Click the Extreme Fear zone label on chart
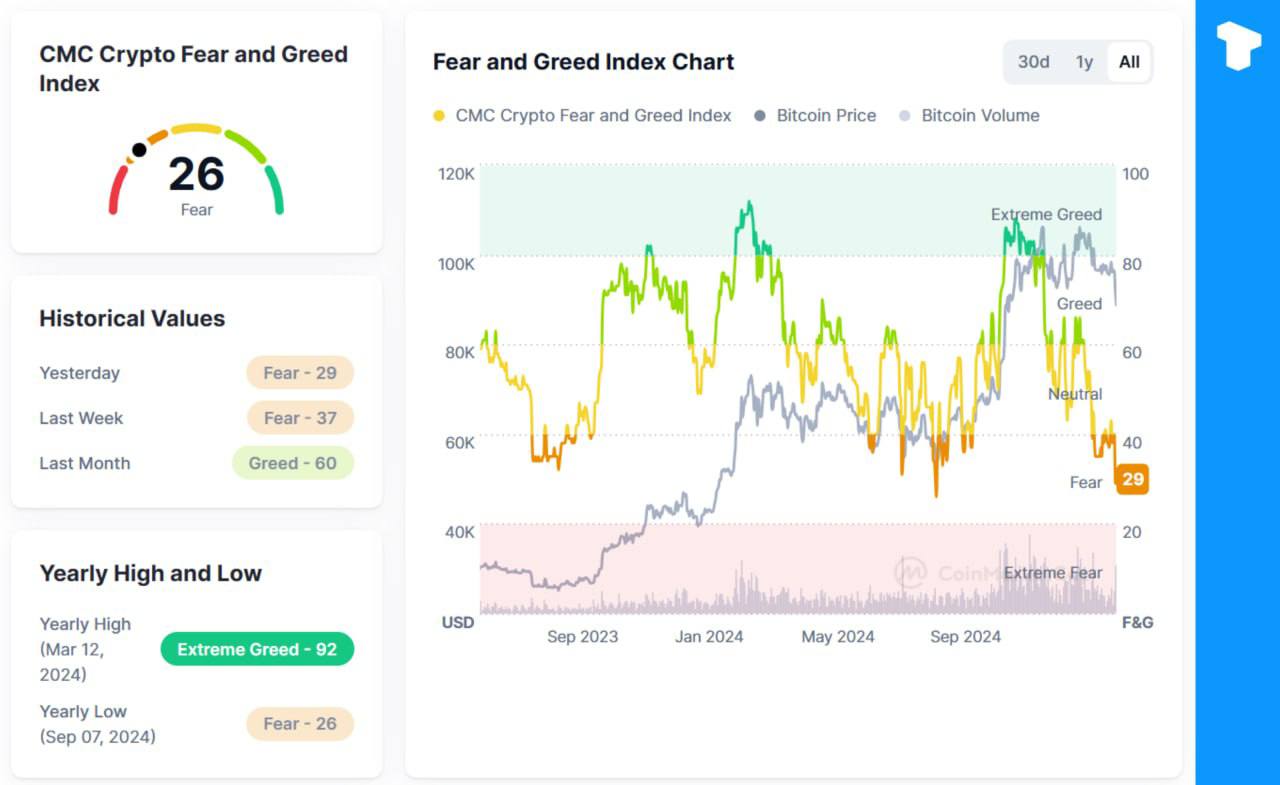This screenshot has width=1280, height=785. click(1052, 573)
